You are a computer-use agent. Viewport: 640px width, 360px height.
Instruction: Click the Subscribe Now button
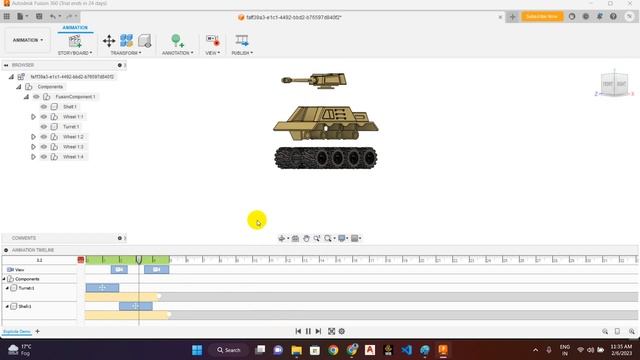(542, 16)
